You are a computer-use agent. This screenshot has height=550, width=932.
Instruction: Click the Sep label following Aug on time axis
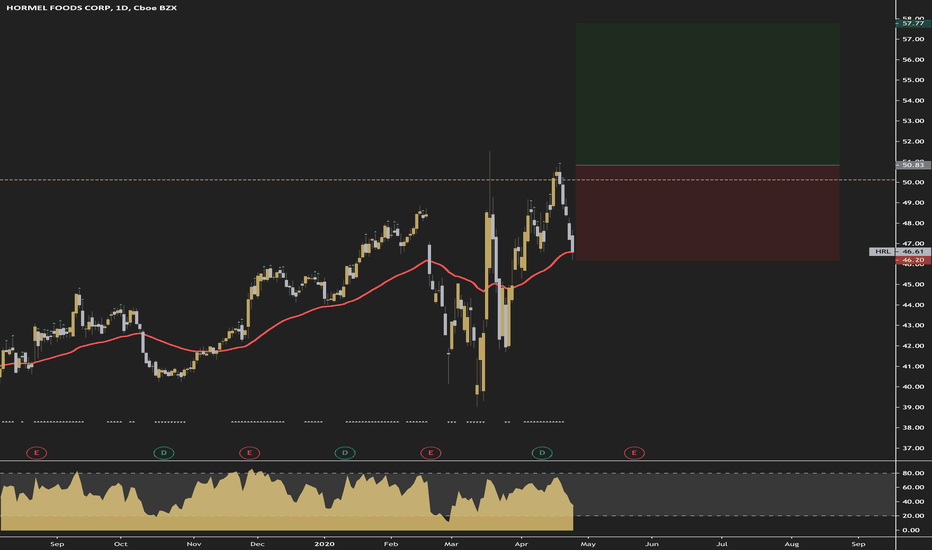[858, 544]
